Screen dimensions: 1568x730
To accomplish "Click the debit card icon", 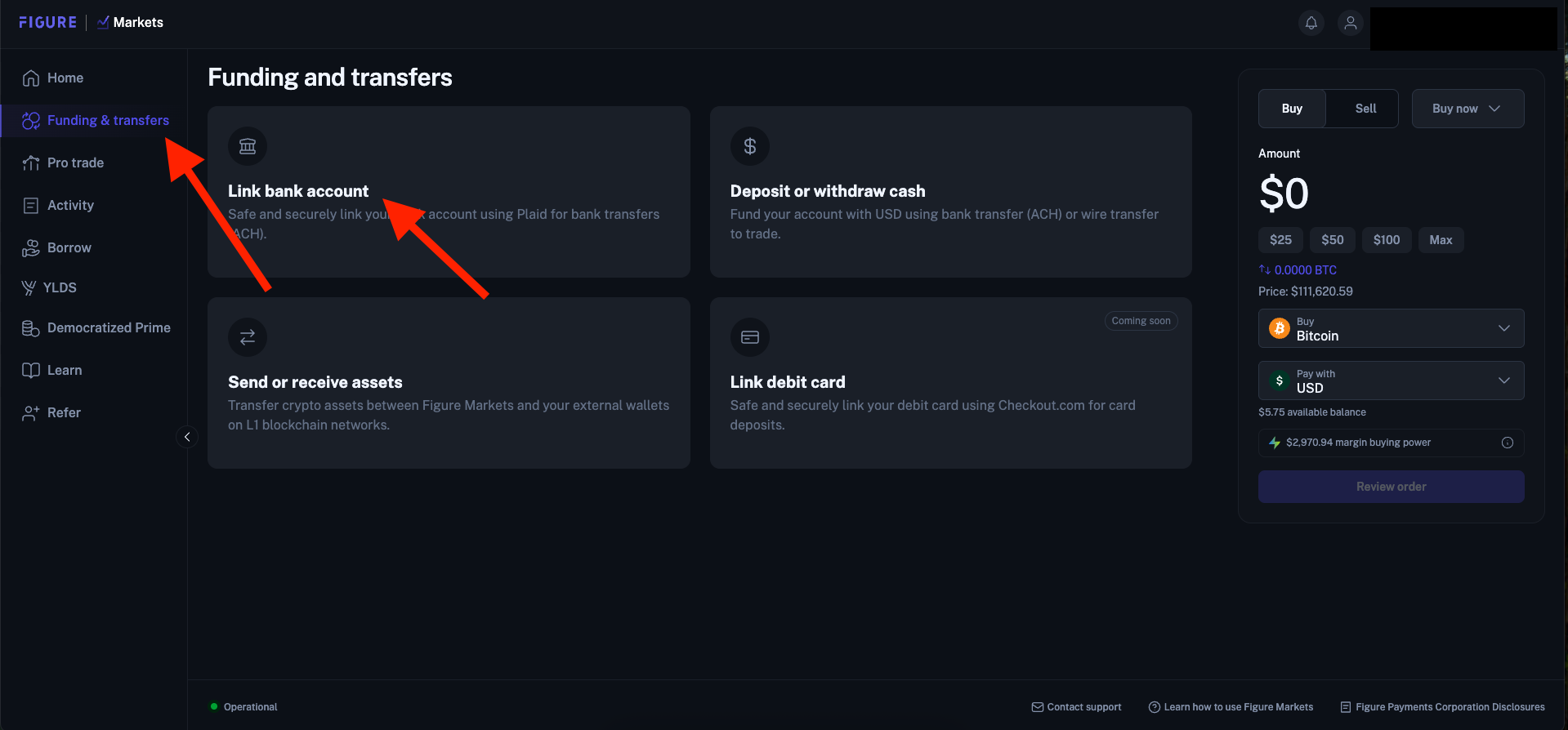I will (750, 337).
